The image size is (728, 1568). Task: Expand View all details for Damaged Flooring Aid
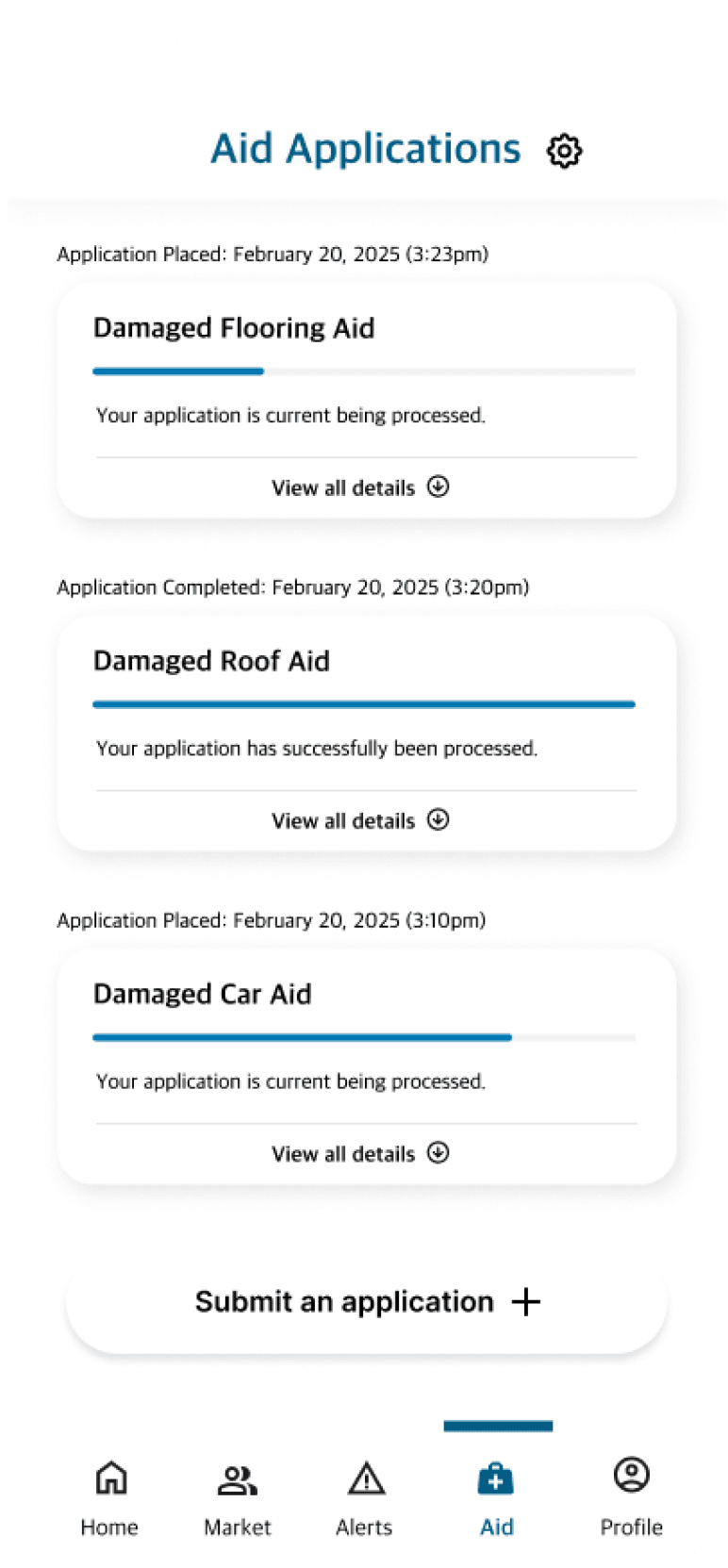(x=360, y=487)
